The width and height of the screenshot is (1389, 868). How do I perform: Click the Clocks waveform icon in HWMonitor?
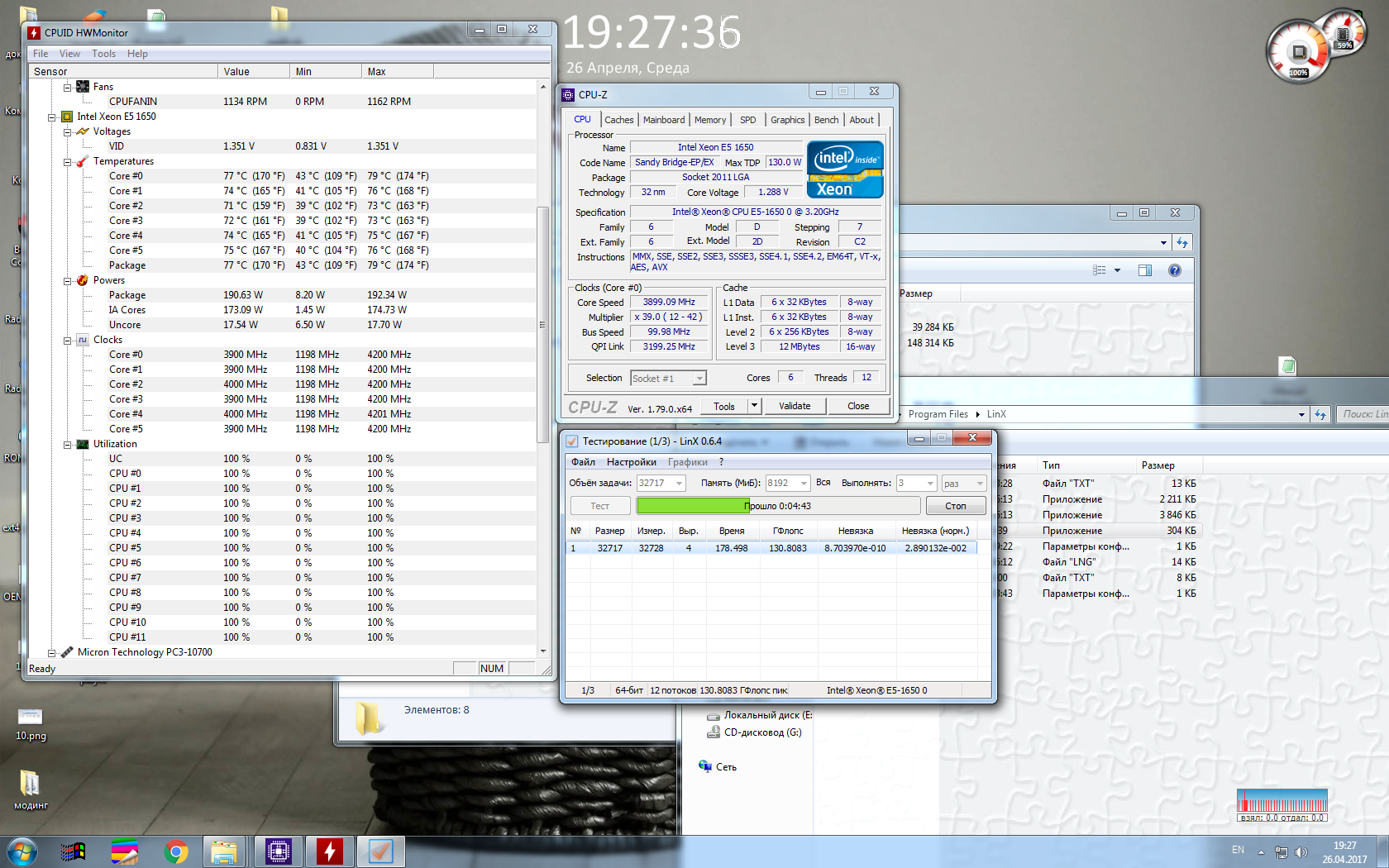[83, 340]
